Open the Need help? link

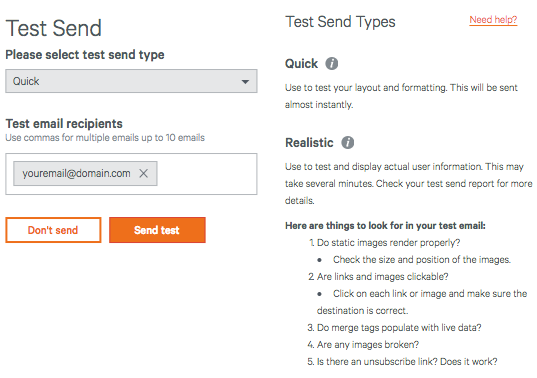pyautogui.click(x=493, y=20)
